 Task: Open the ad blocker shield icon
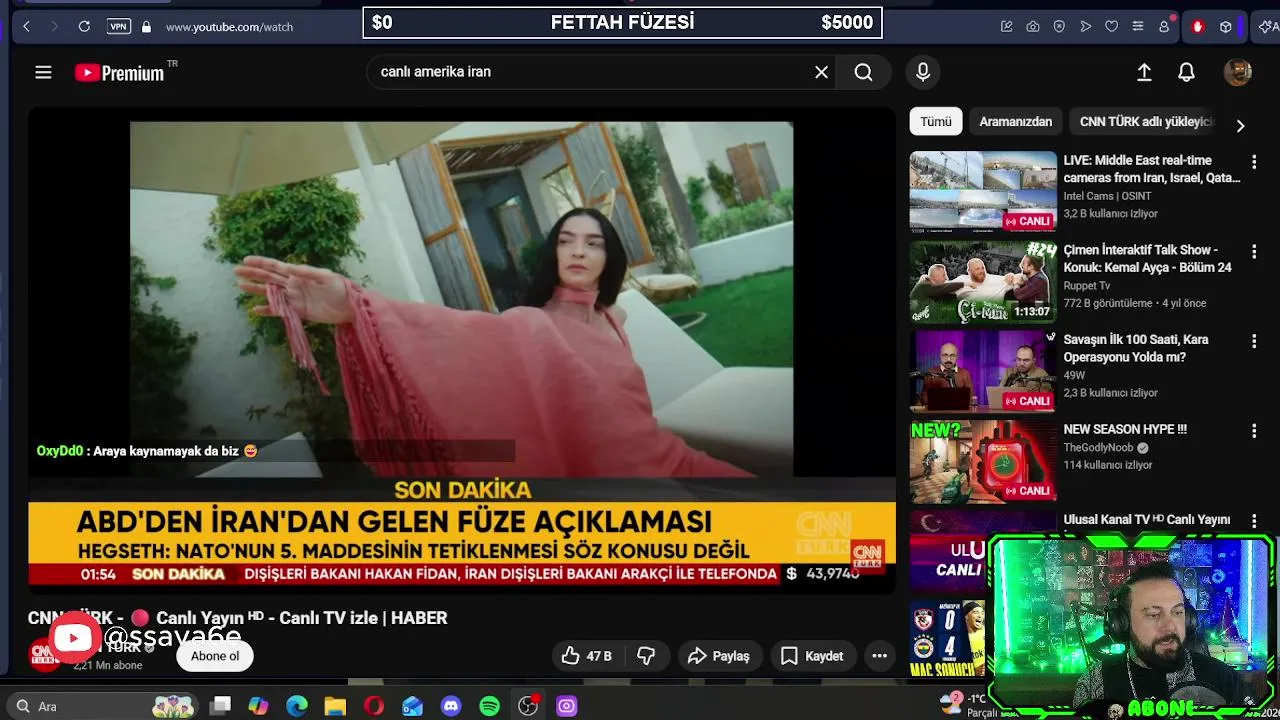[1059, 27]
